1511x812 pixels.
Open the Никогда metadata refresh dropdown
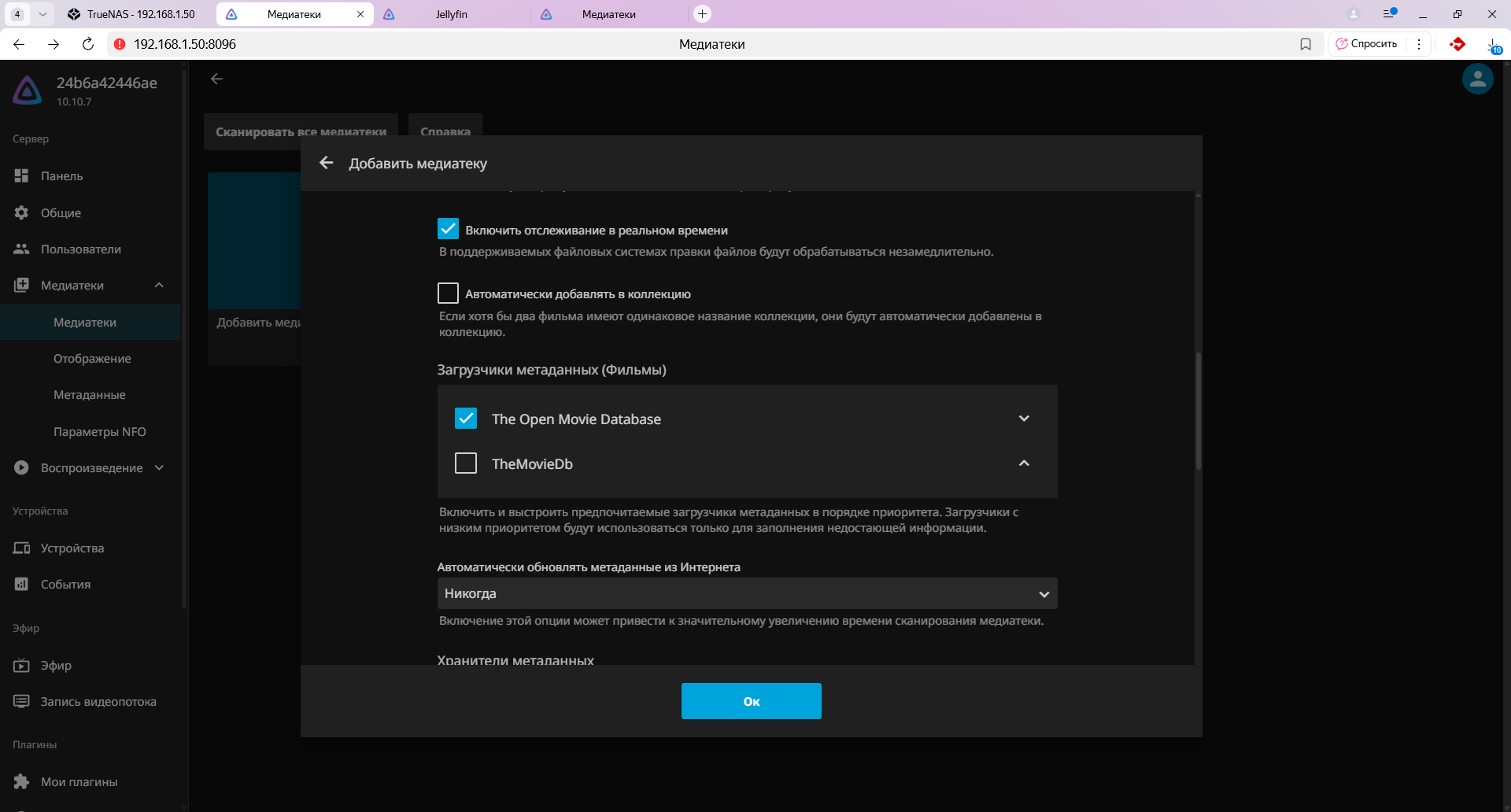[746, 594]
